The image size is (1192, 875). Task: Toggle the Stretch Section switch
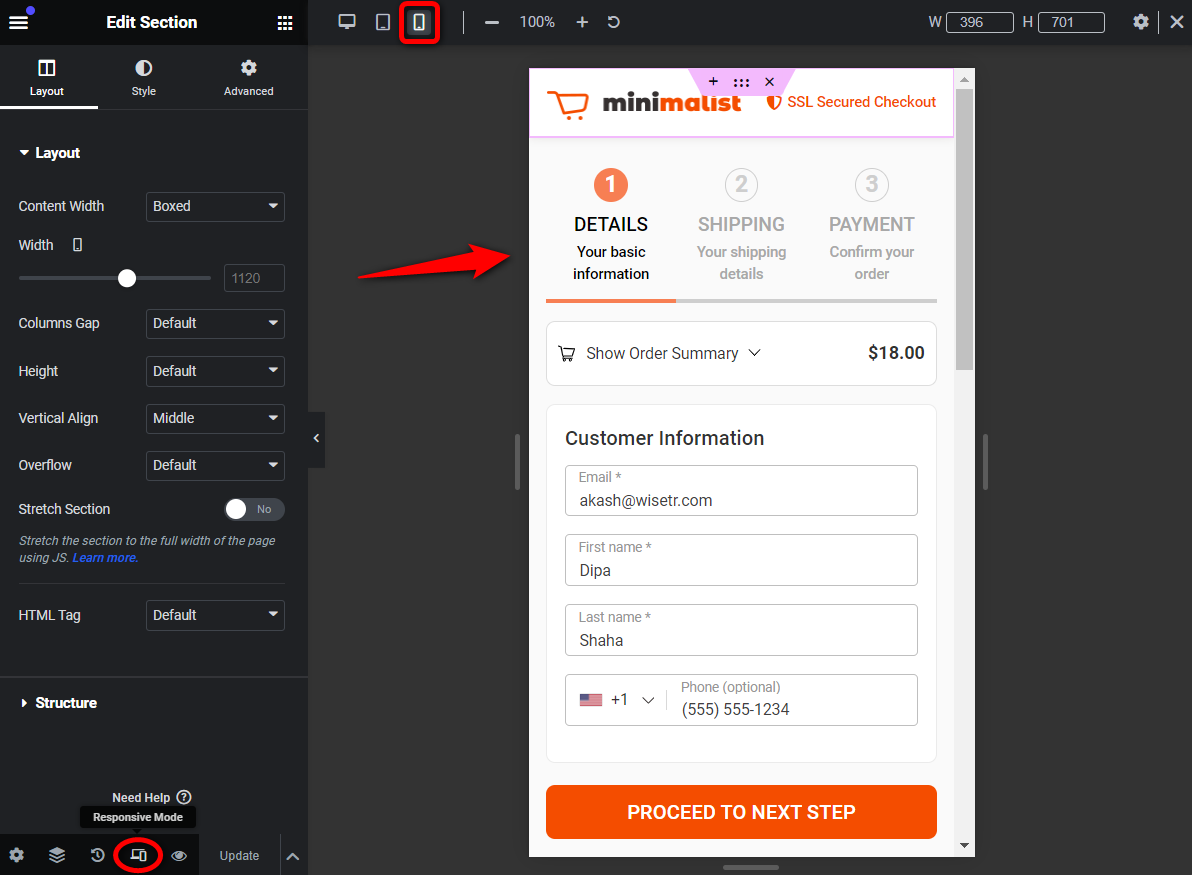coord(255,509)
